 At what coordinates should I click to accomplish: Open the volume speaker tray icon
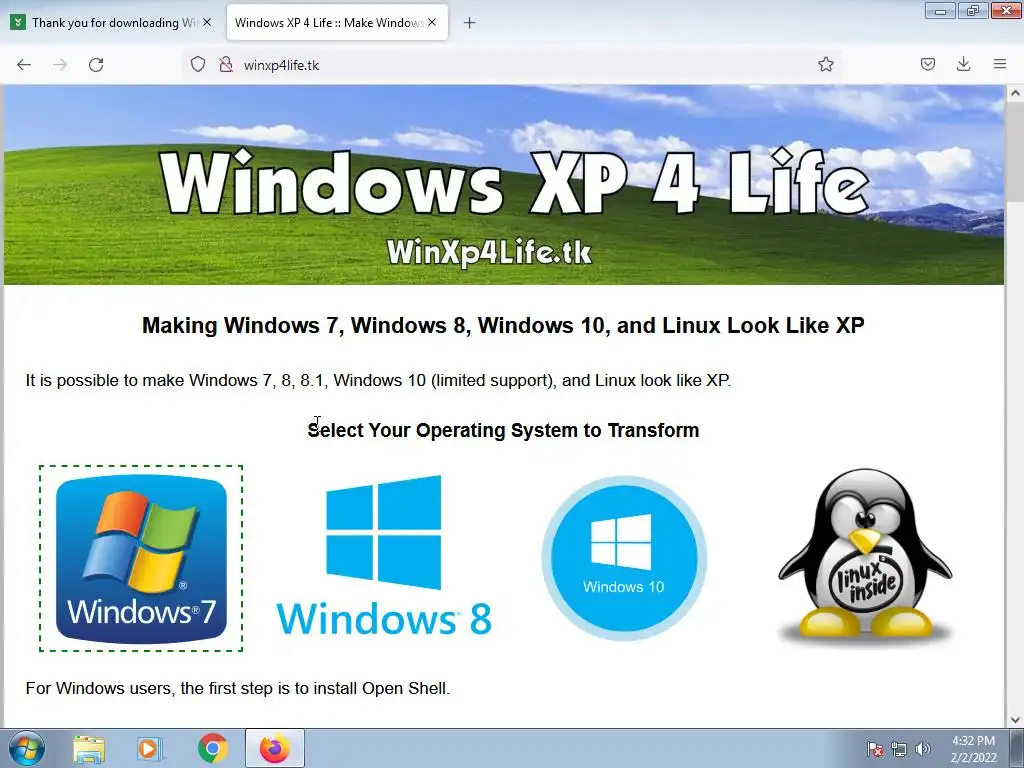[x=922, y=749]
